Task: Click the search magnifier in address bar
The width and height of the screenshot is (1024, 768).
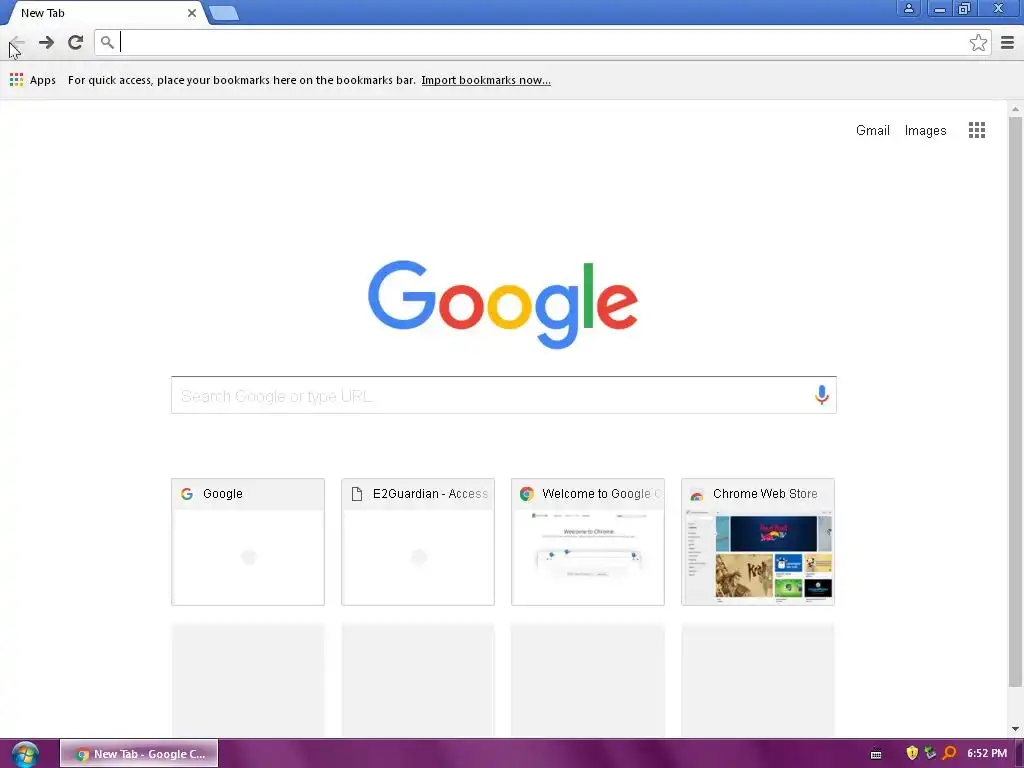Action: click(107, 42)
